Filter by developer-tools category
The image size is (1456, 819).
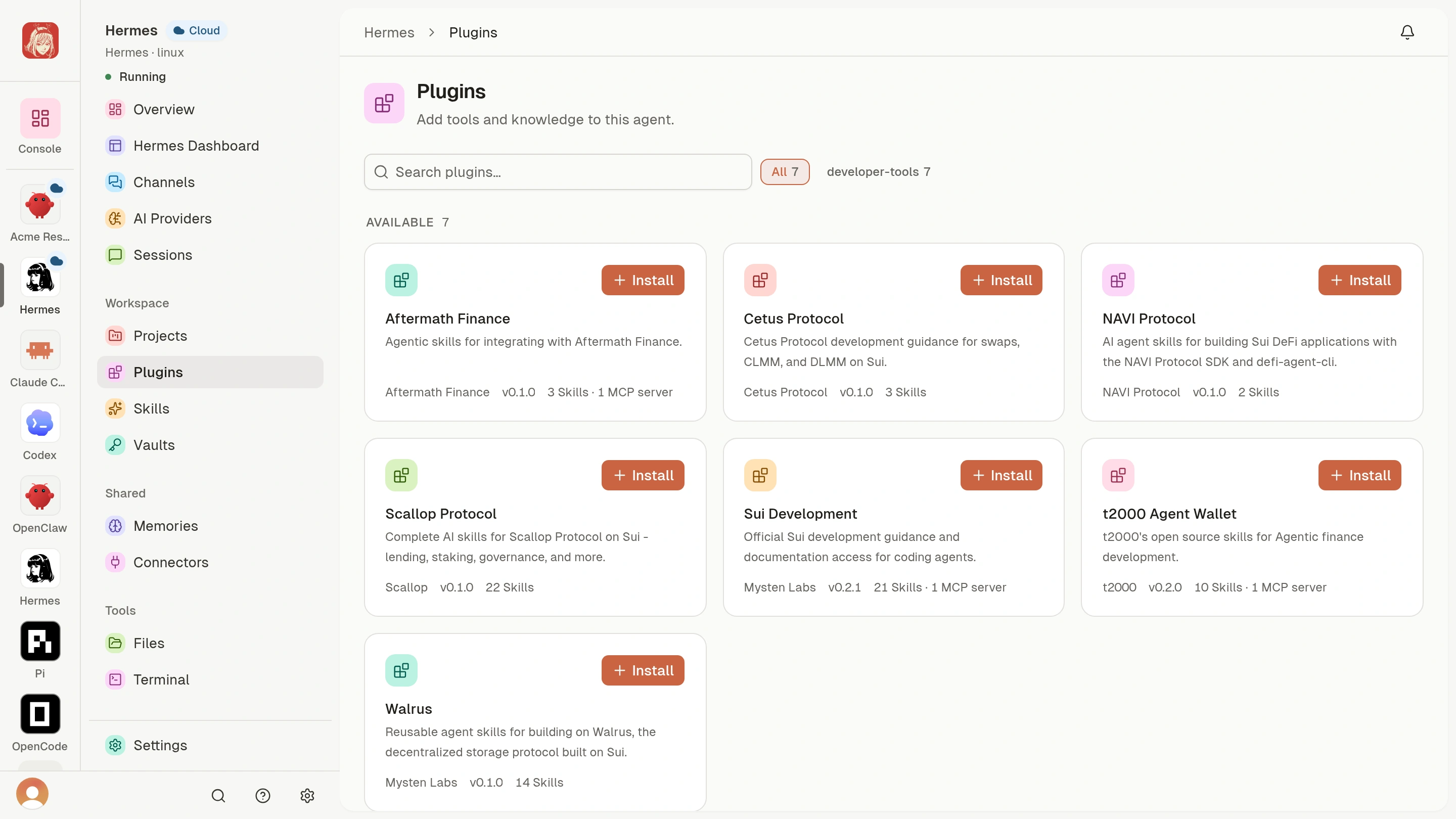878,172
